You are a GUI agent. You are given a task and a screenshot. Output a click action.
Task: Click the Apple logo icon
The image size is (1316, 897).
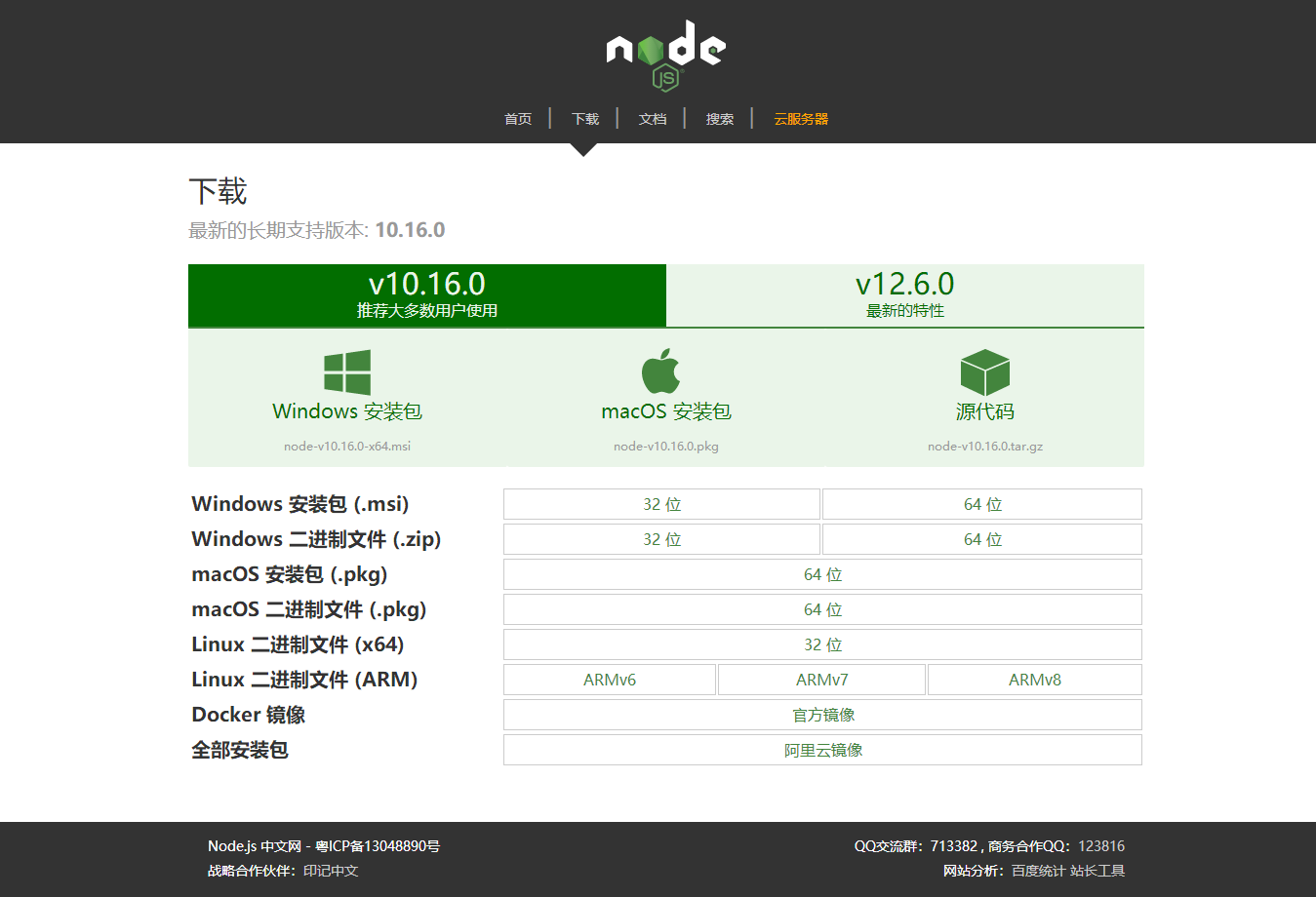click(660, 370)
